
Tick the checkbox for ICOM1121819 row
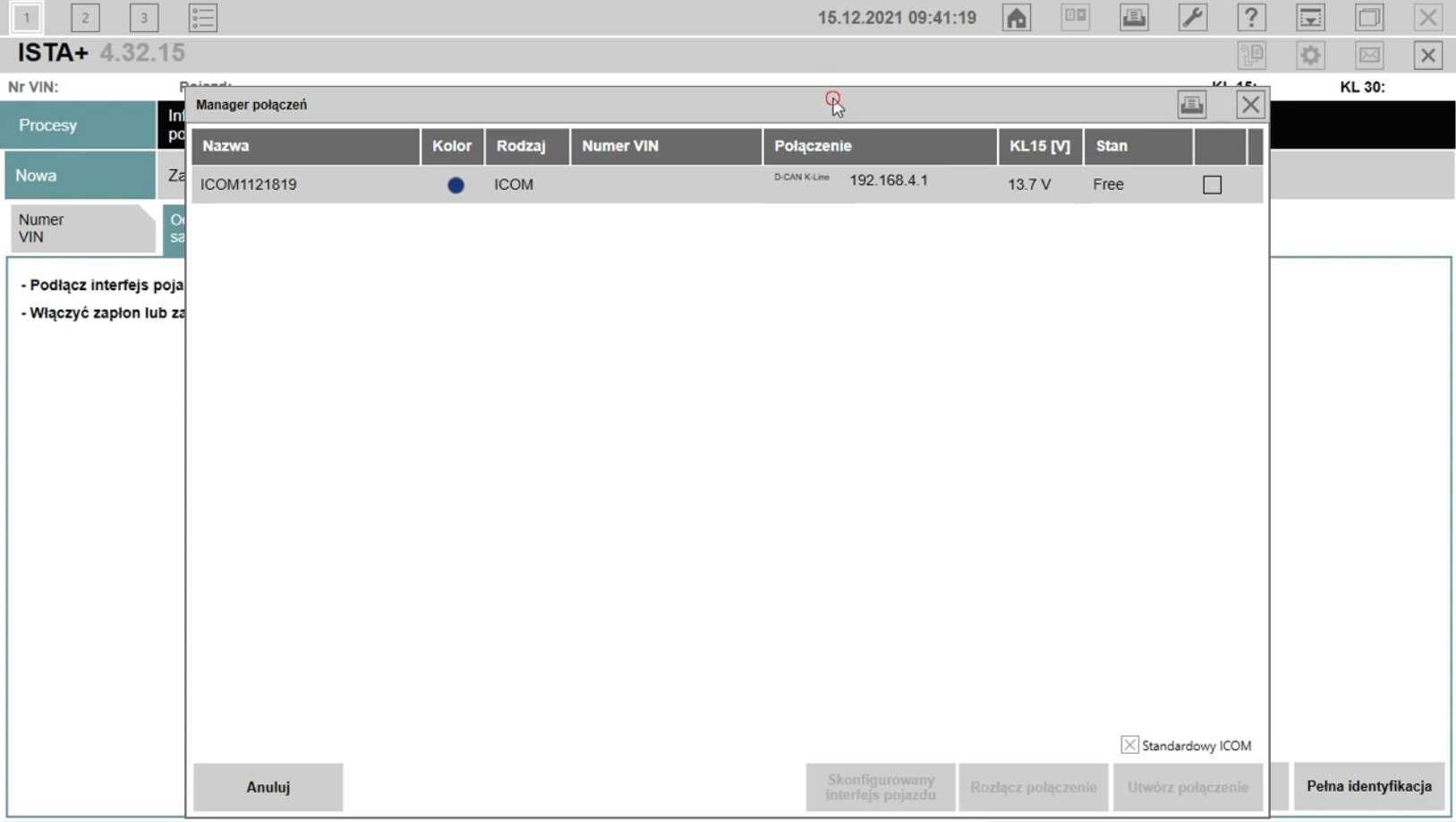pyautogui.click(x=1212, y=184)
